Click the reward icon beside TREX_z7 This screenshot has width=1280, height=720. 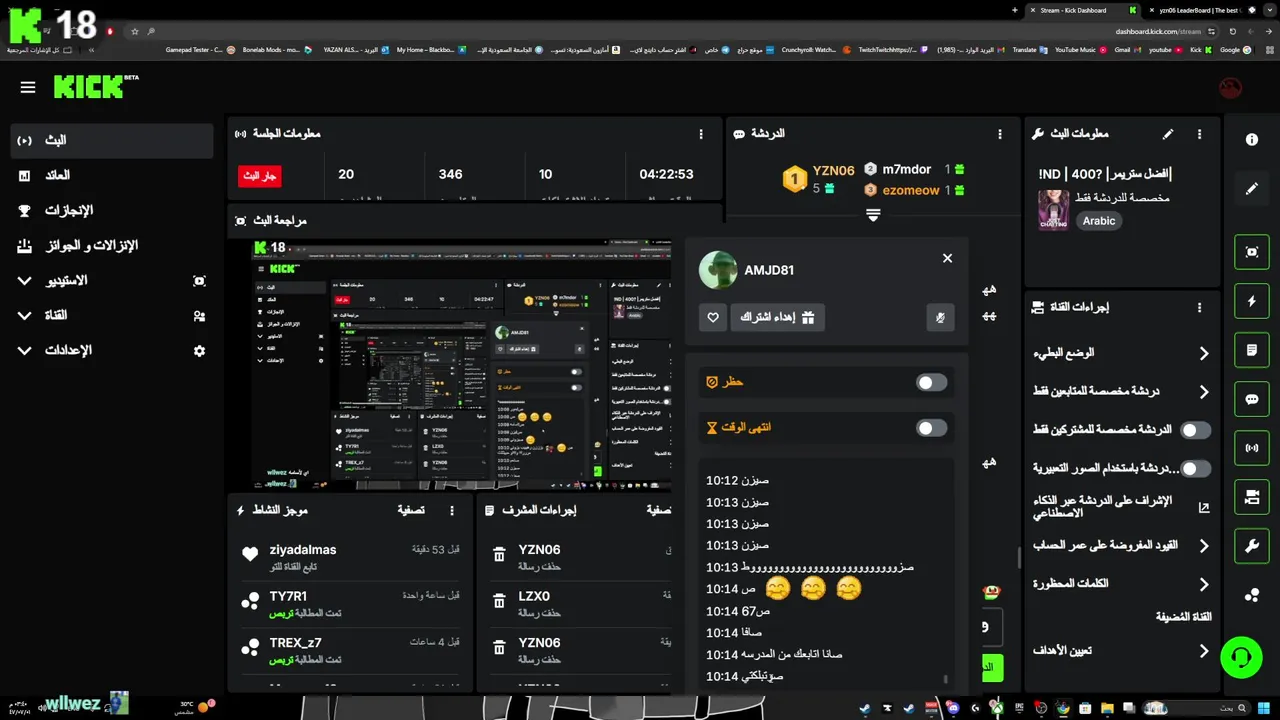click(x=250, y=648)
